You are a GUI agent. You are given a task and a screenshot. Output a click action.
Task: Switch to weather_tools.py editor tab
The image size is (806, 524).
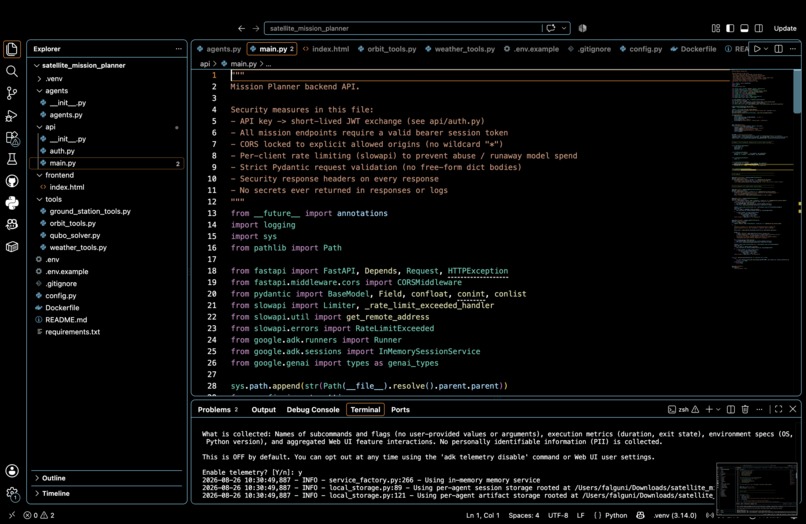pos(460,49)
